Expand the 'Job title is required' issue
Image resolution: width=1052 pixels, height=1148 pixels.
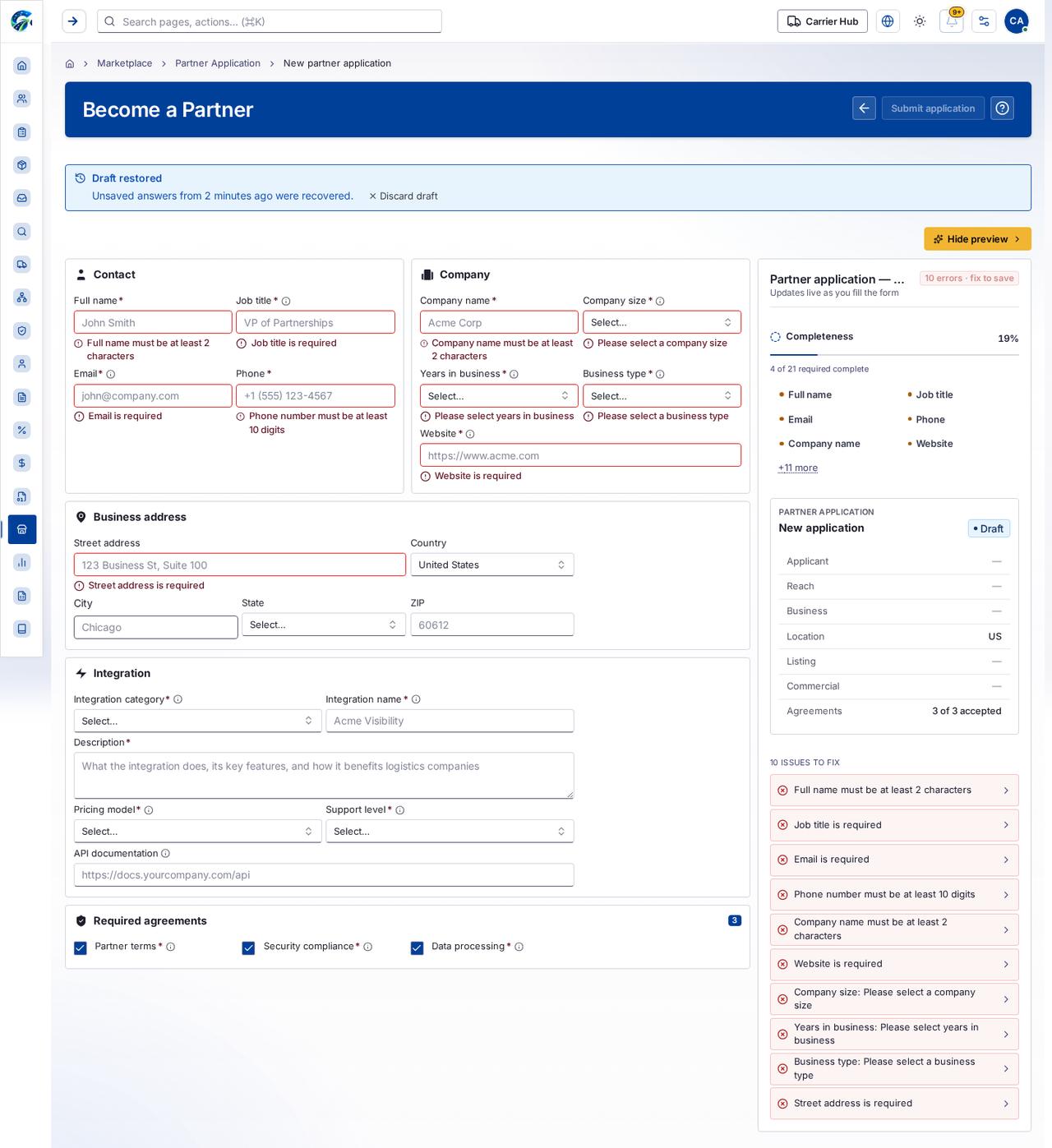pos(894,825)
